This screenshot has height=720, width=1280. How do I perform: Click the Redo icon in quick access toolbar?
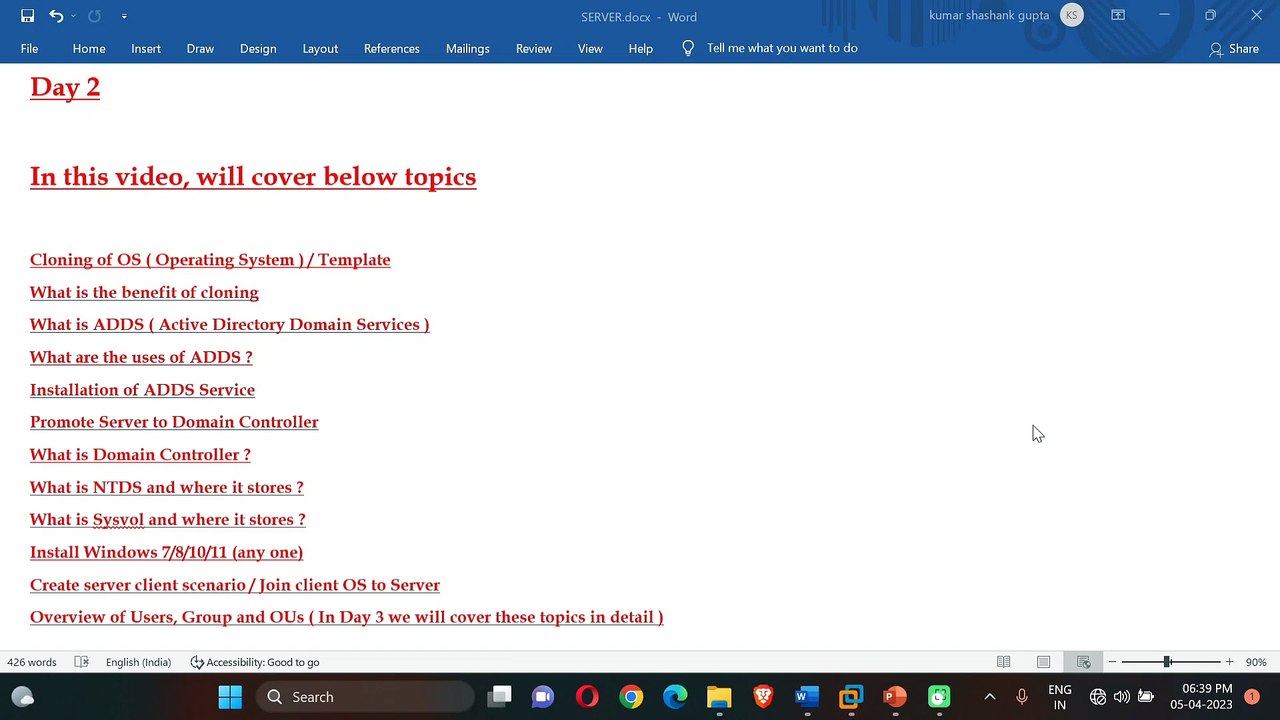tap(95, 16)
